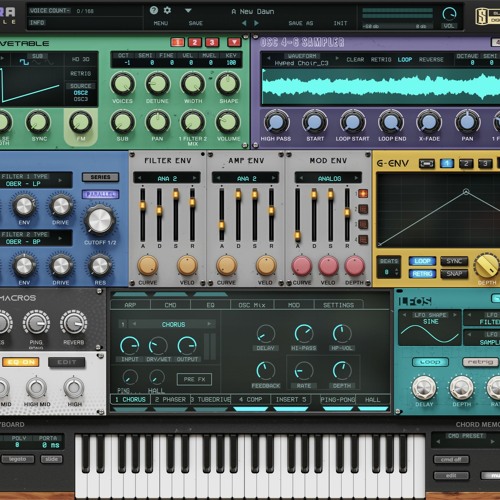Open settings gear icon in top bar
This screenshot has width=500, height=500.
[167, 10]
